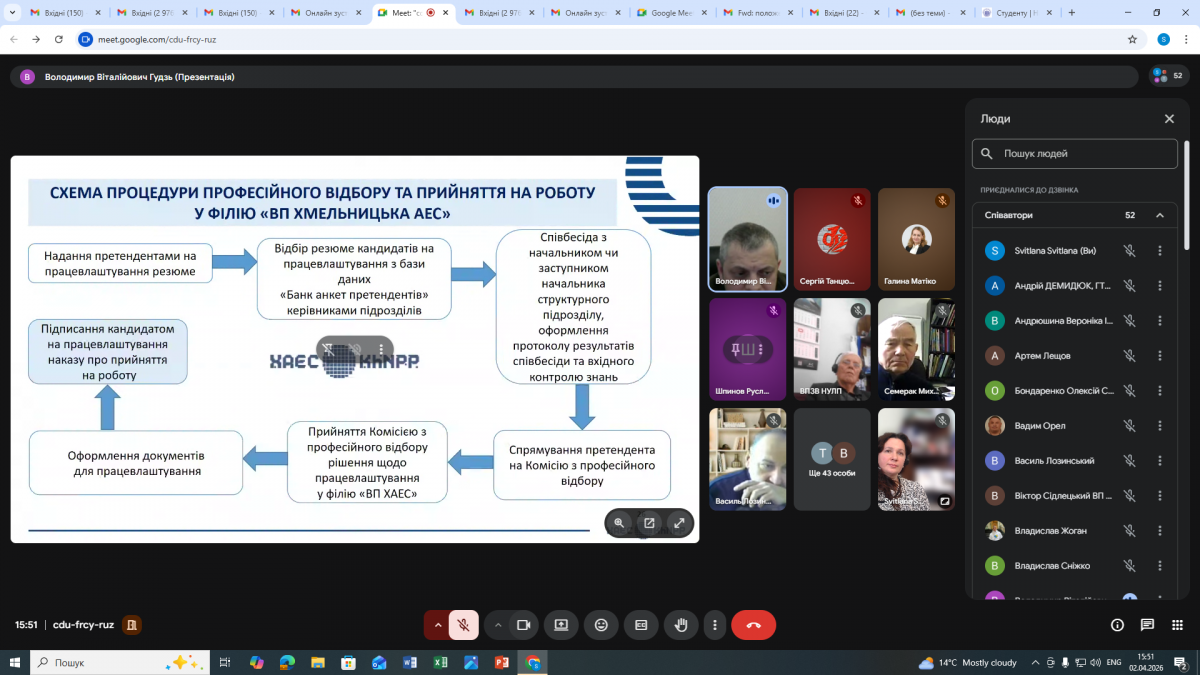
Task: Open Chrome menu three dots
Action: pyautogui.click(x=1187, y=39)
